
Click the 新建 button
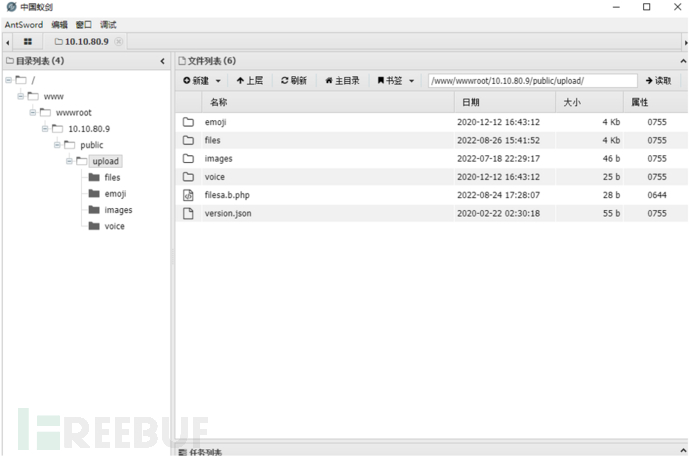coord(196,80)
